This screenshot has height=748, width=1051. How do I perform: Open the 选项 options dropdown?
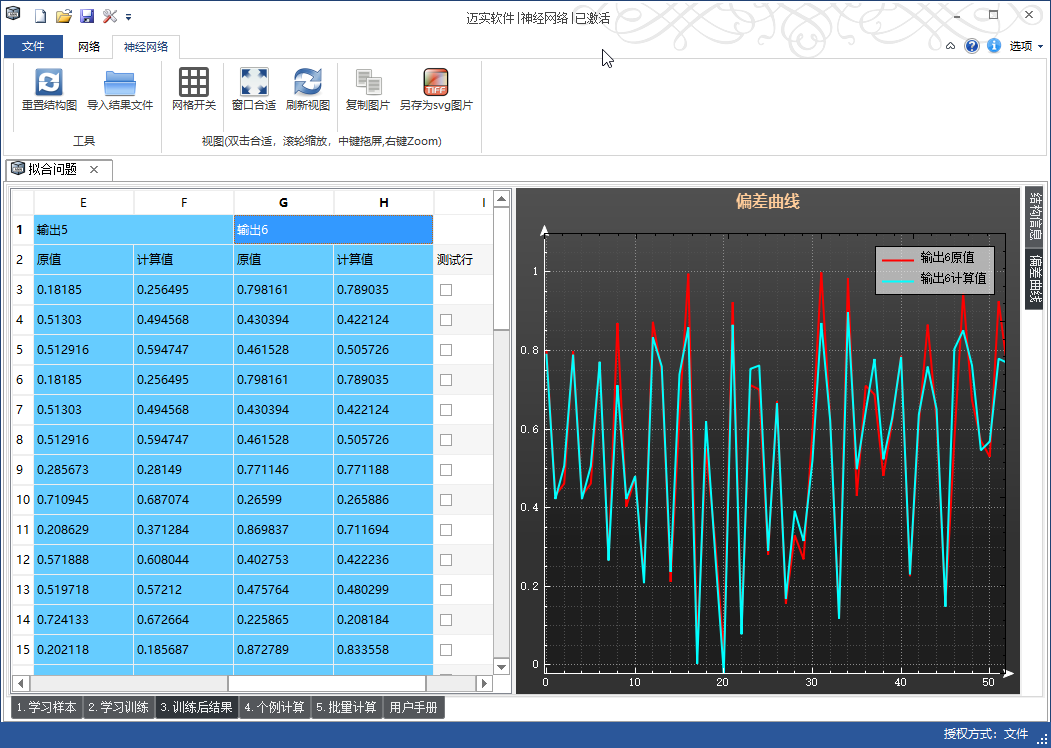coord(1025,46)
